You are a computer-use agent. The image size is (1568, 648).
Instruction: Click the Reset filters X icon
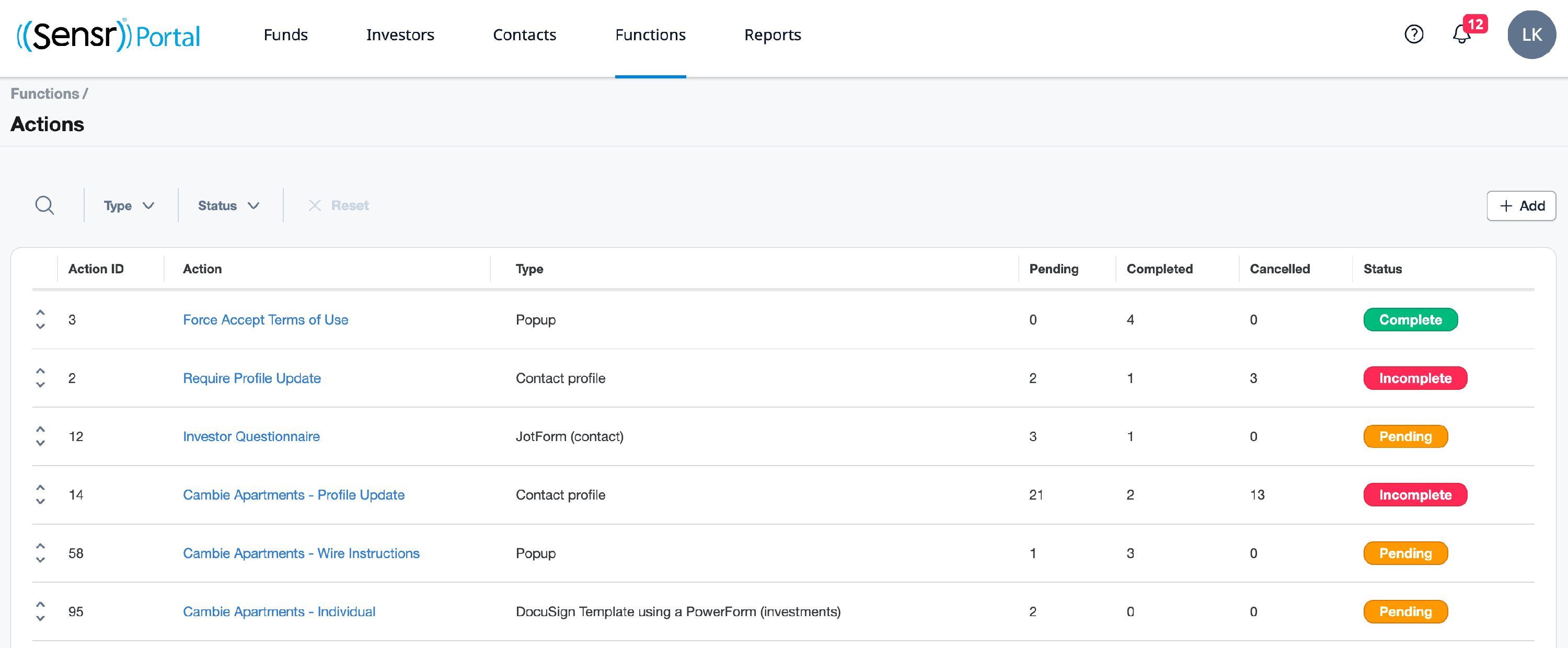[315, 206]
